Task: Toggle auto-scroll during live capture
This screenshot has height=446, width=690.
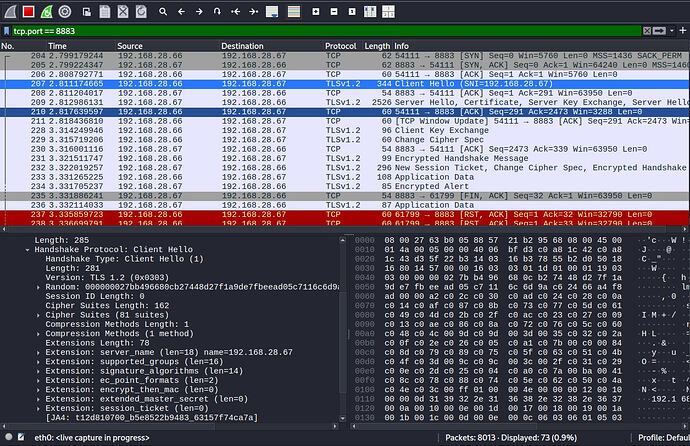Action: click(272, 12)
